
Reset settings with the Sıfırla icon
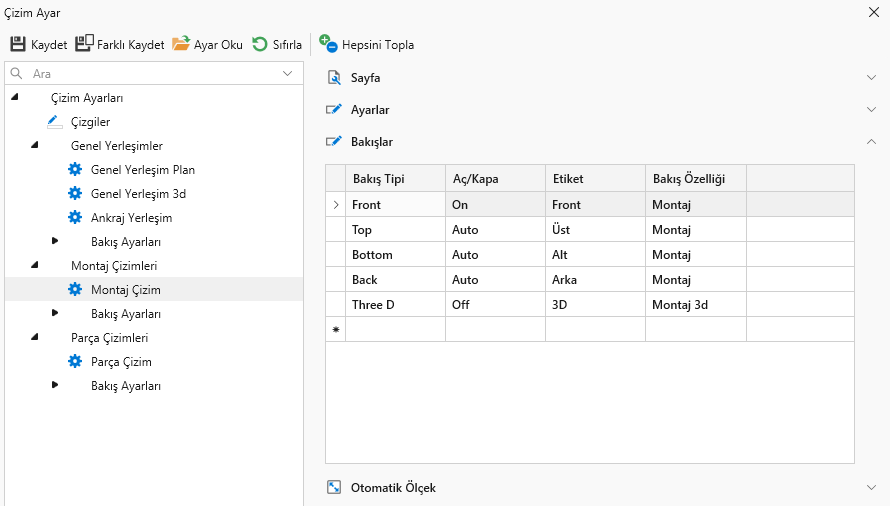coord(260,44)
